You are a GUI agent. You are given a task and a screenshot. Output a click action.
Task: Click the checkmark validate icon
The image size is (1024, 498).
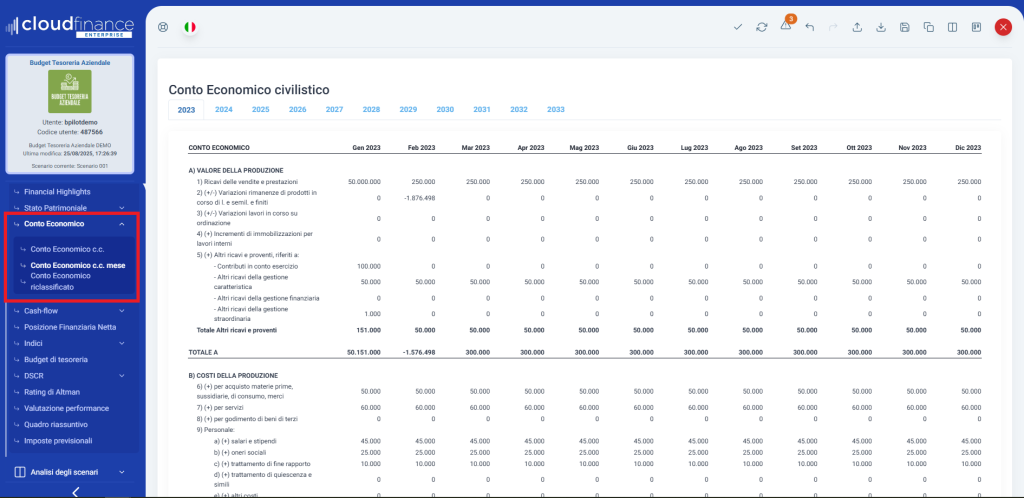738,27
